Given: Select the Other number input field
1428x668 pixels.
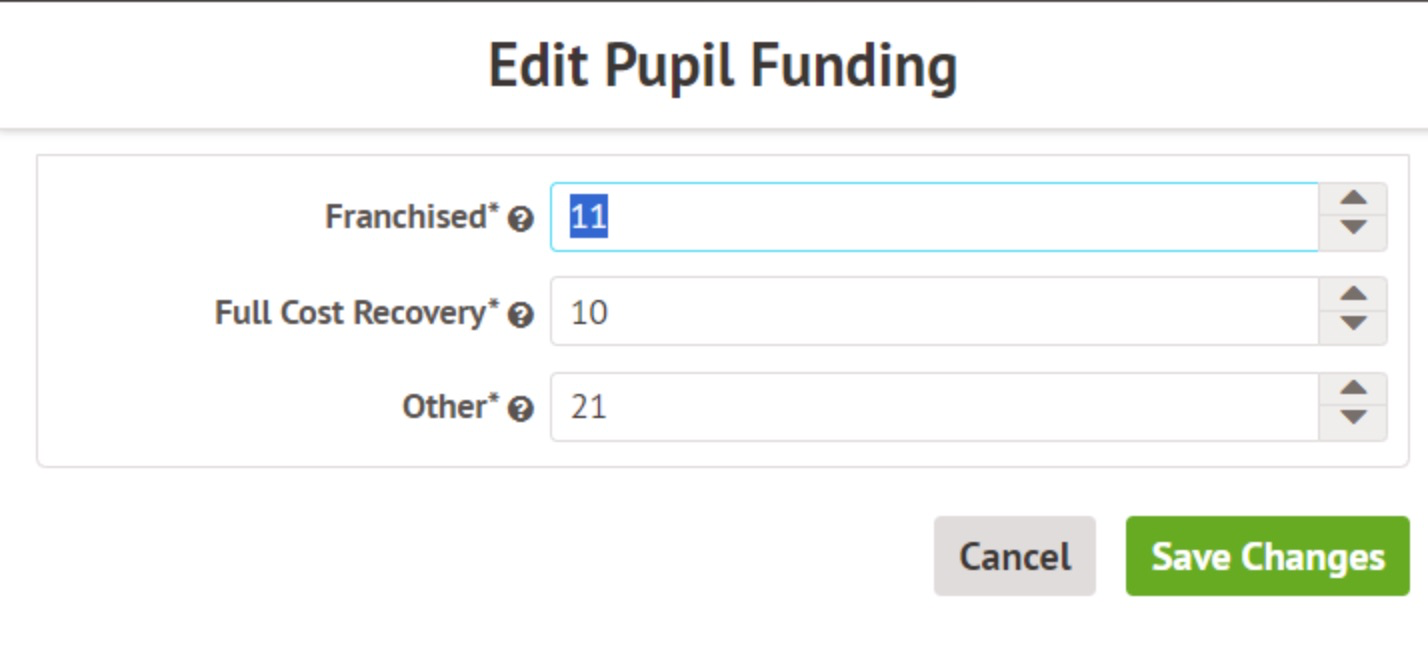Looking at the screenshot, I should click(x=934, y=407).
